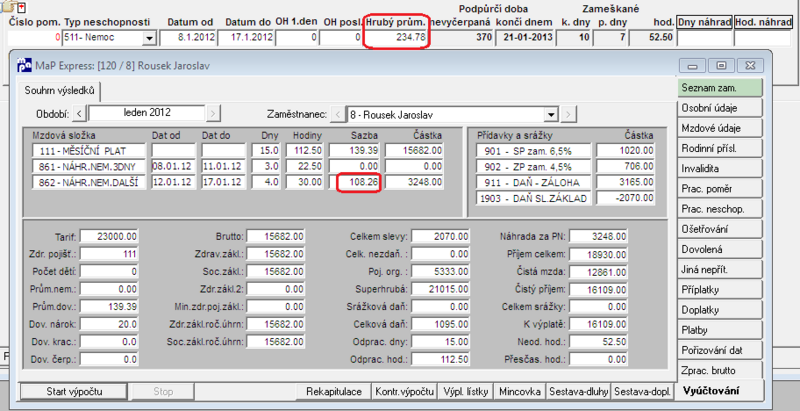Go to previous period with left arrow
800x411 pixels.
click(x=79, y=113)
